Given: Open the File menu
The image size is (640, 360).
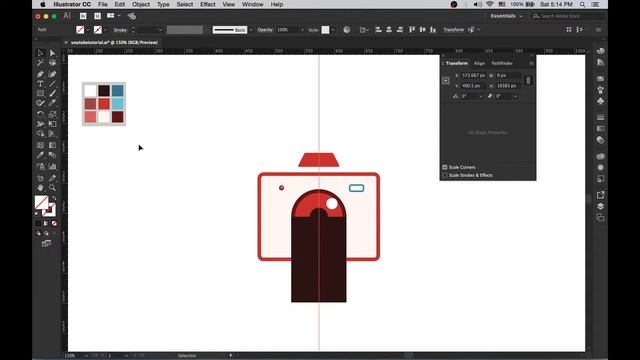Looking at the screenshot, I should [x=103, y=4].
